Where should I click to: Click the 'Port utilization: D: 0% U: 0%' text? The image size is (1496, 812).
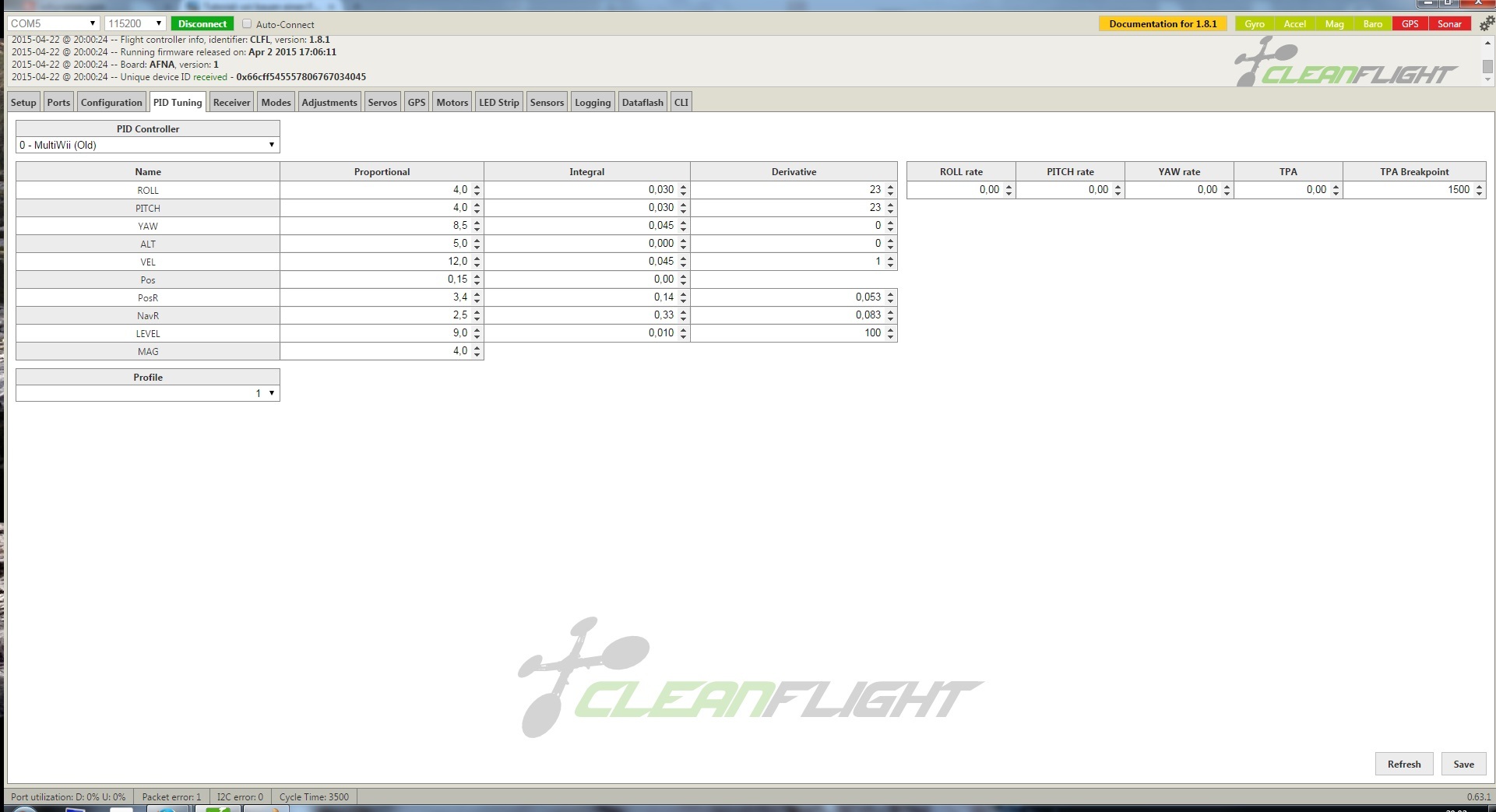coord(68,796)
